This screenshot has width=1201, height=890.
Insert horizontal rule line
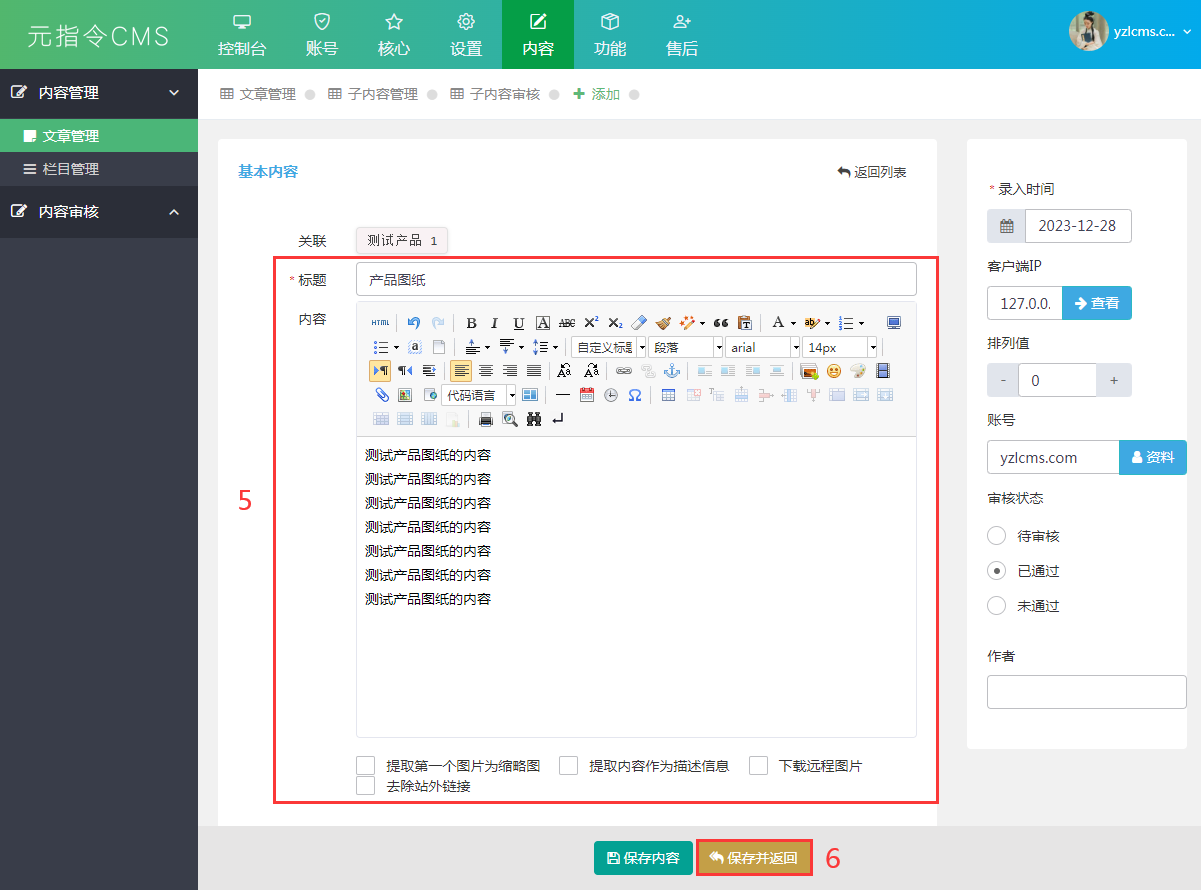pyautogui.click(x=563, y=395)
